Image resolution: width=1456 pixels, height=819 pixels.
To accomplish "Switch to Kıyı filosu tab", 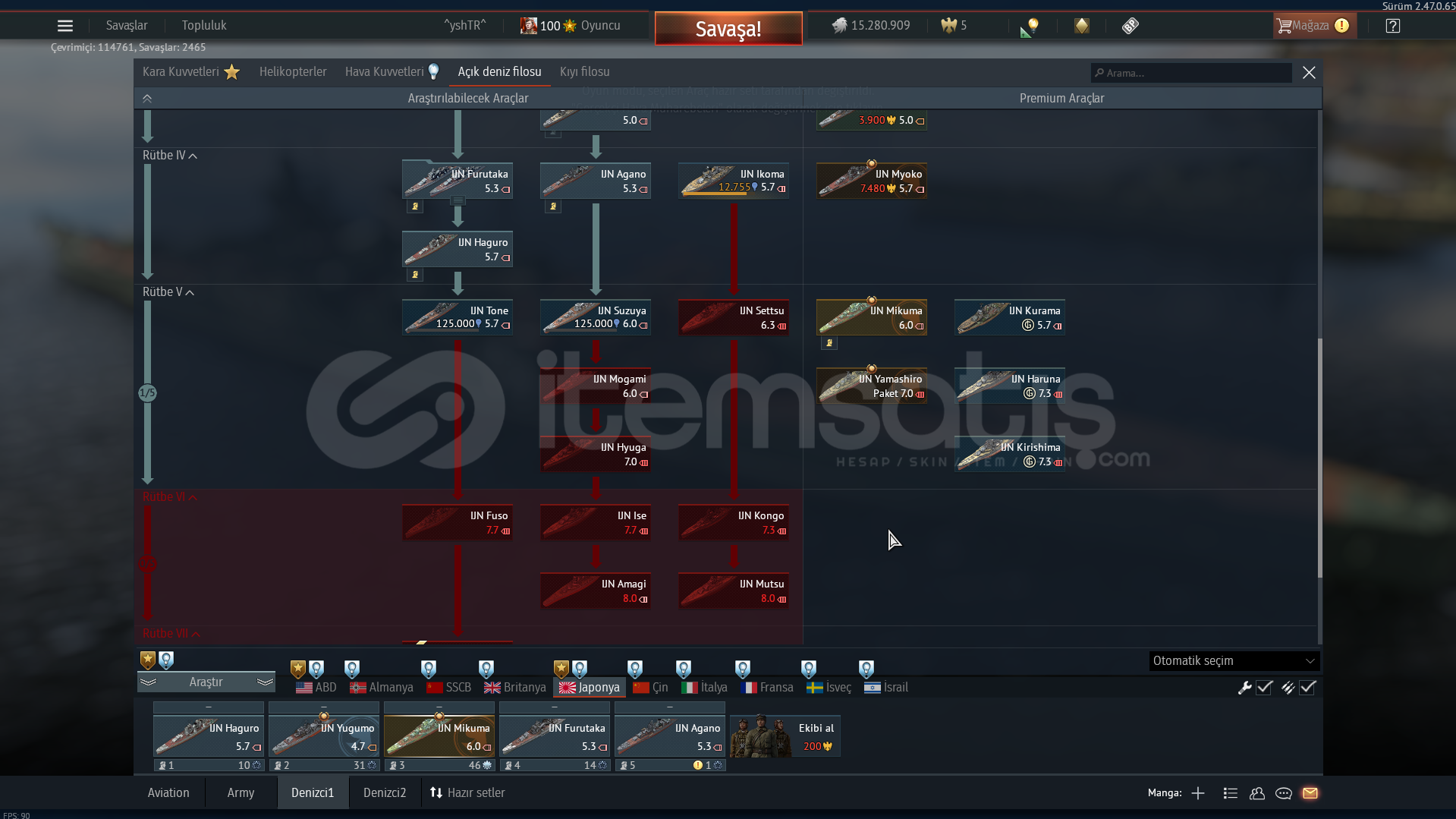I will point(584,72).
